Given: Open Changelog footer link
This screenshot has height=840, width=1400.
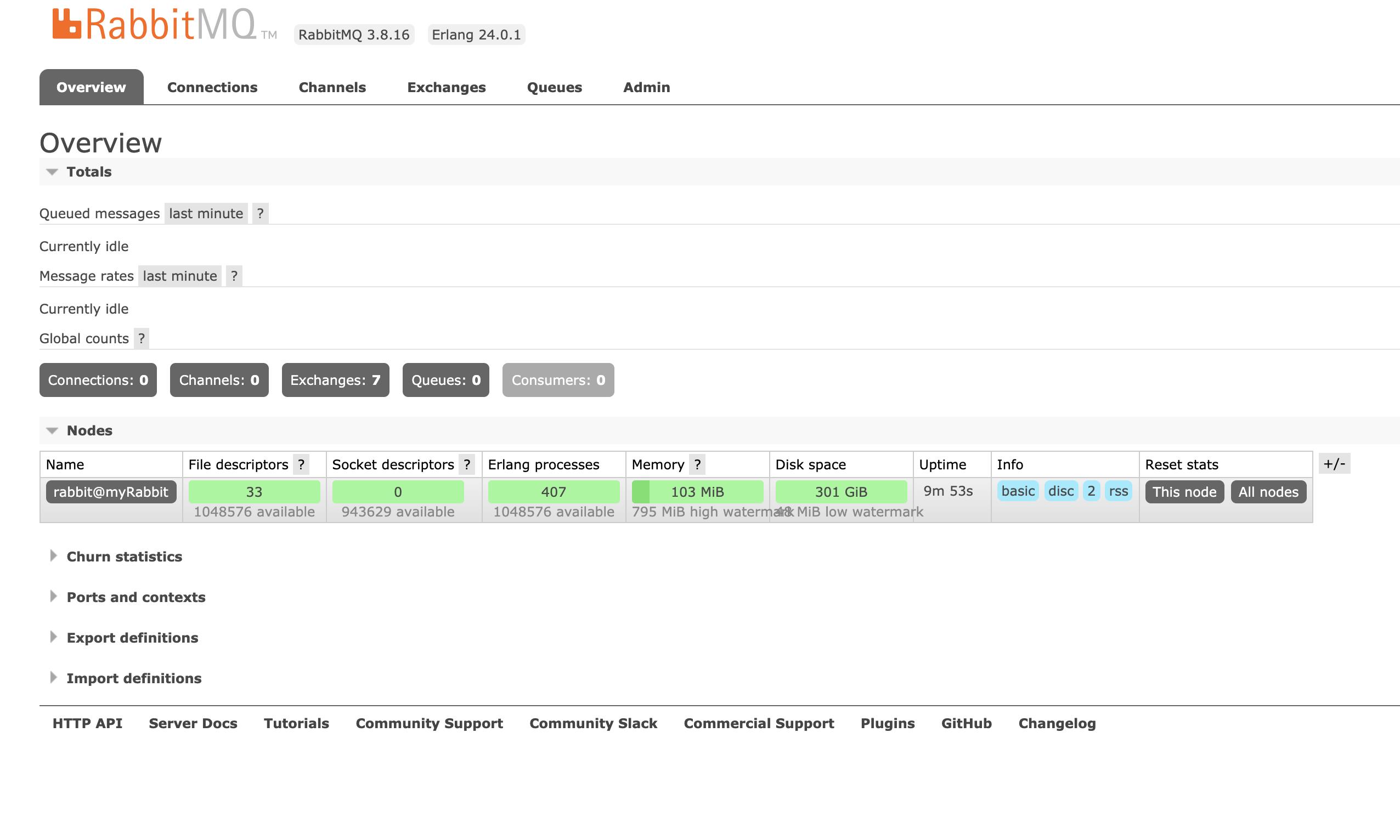Looking at the screenshot, I should (1057, 723).
